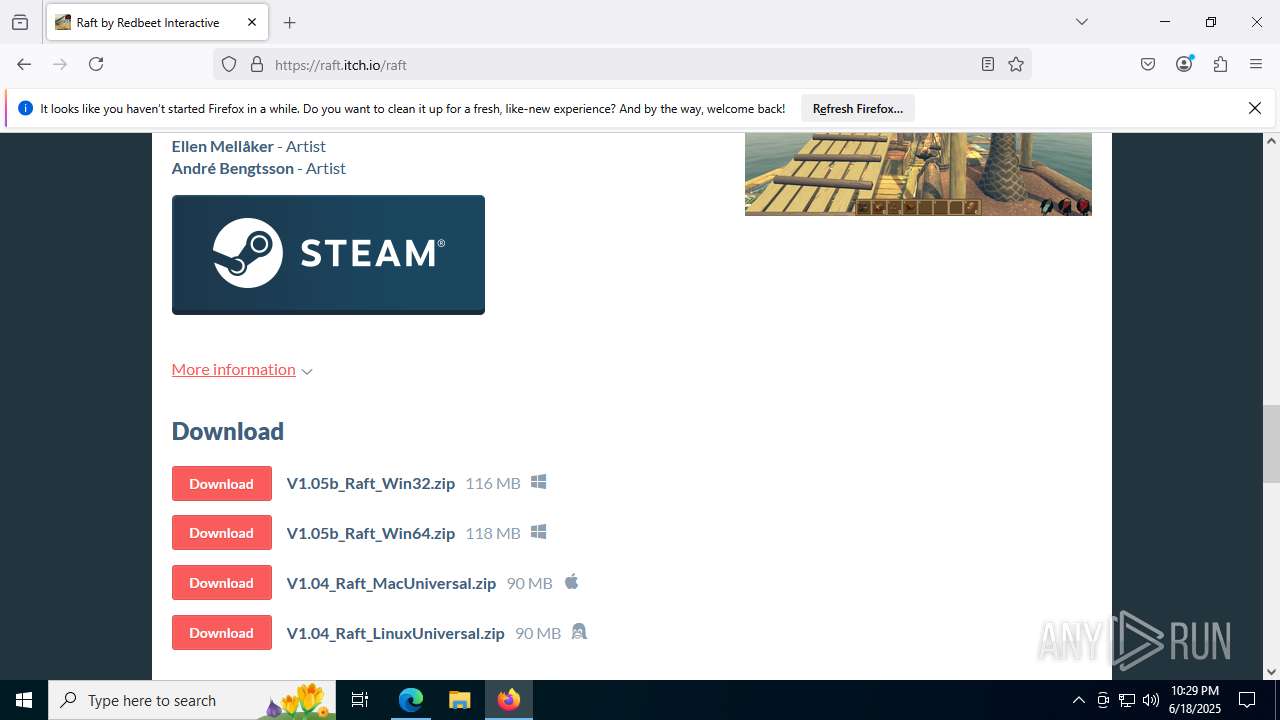Screen dimensions: 1280x720
Task: Show hidden system tray icons
Action: pos(1078,700)
